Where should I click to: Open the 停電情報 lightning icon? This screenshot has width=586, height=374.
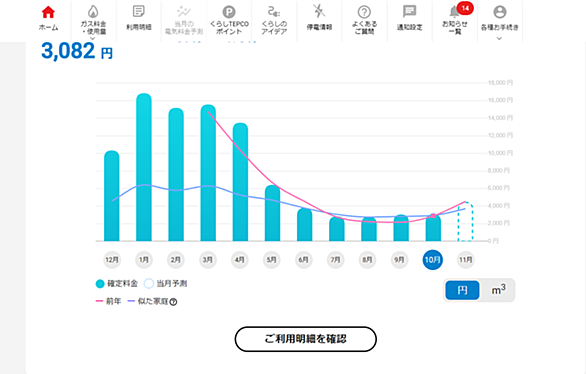[x=319, y=11]
